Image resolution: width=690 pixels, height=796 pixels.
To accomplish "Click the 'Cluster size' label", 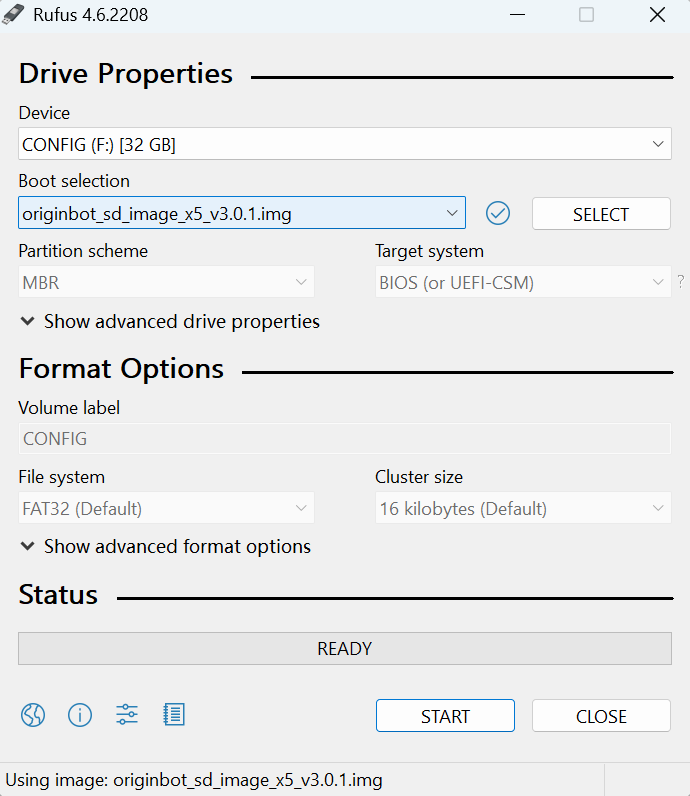I will point(419,477).
